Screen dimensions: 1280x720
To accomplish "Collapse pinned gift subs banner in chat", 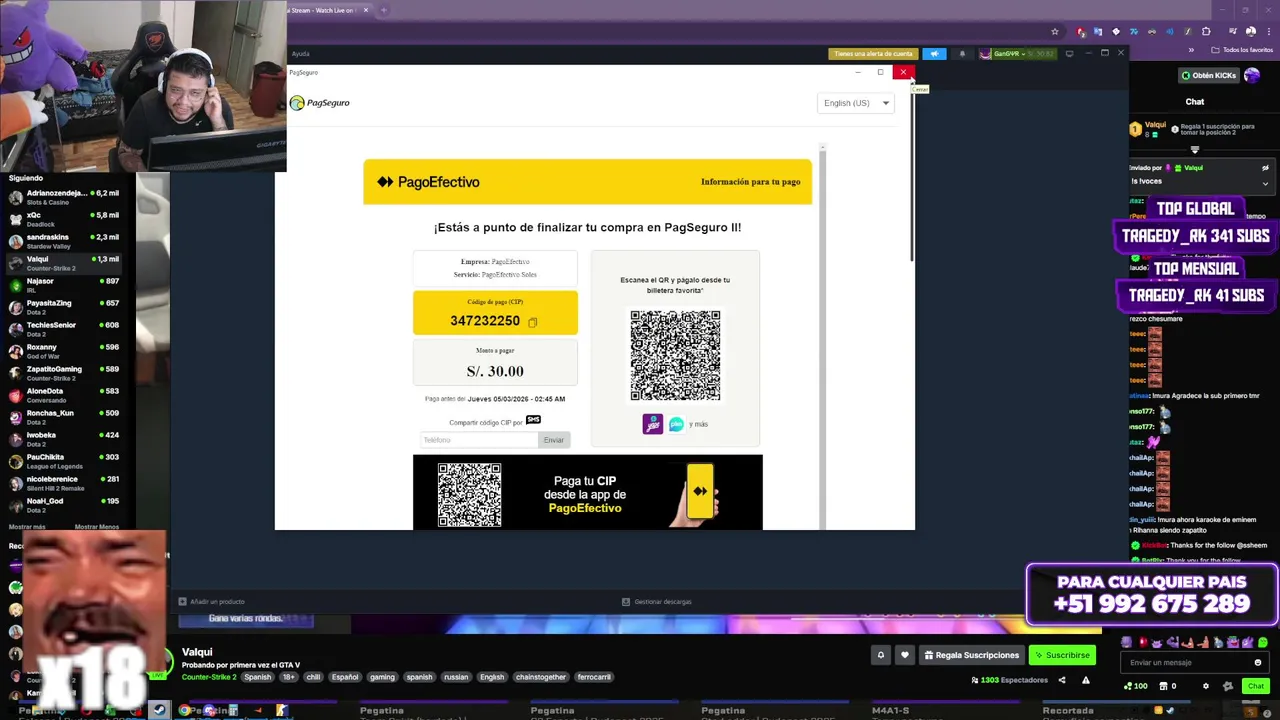I will click(1195, 150).
